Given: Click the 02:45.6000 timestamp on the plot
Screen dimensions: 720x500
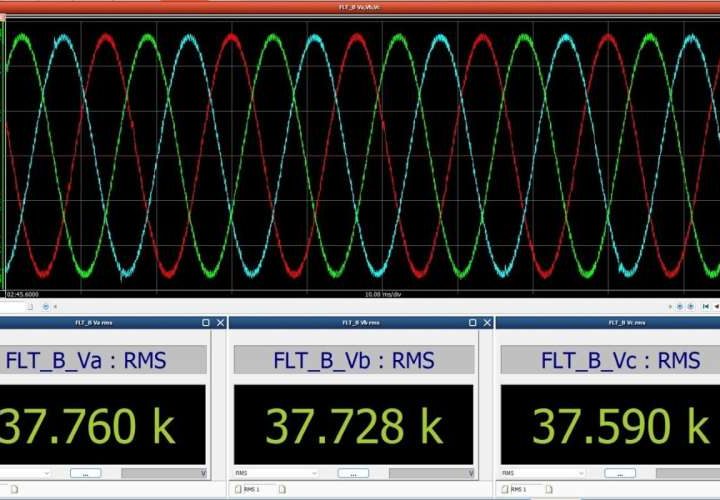Looking at the screenshot, I should coord(22,294).
